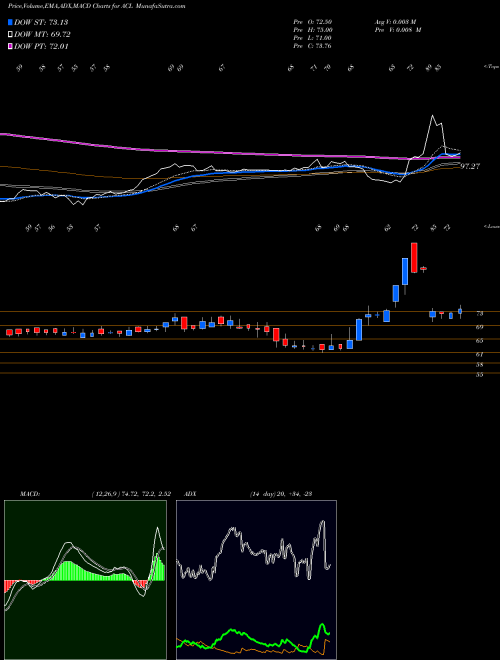The image size is (500, 660).
Task: Click the 58 price axis label
Action: (x=479, y=365)
